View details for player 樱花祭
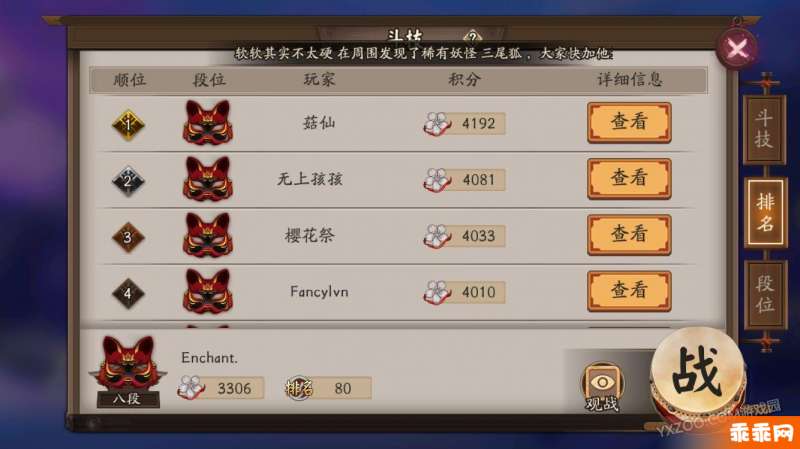The height and width of the screenshot is (449, 800). 629,235
